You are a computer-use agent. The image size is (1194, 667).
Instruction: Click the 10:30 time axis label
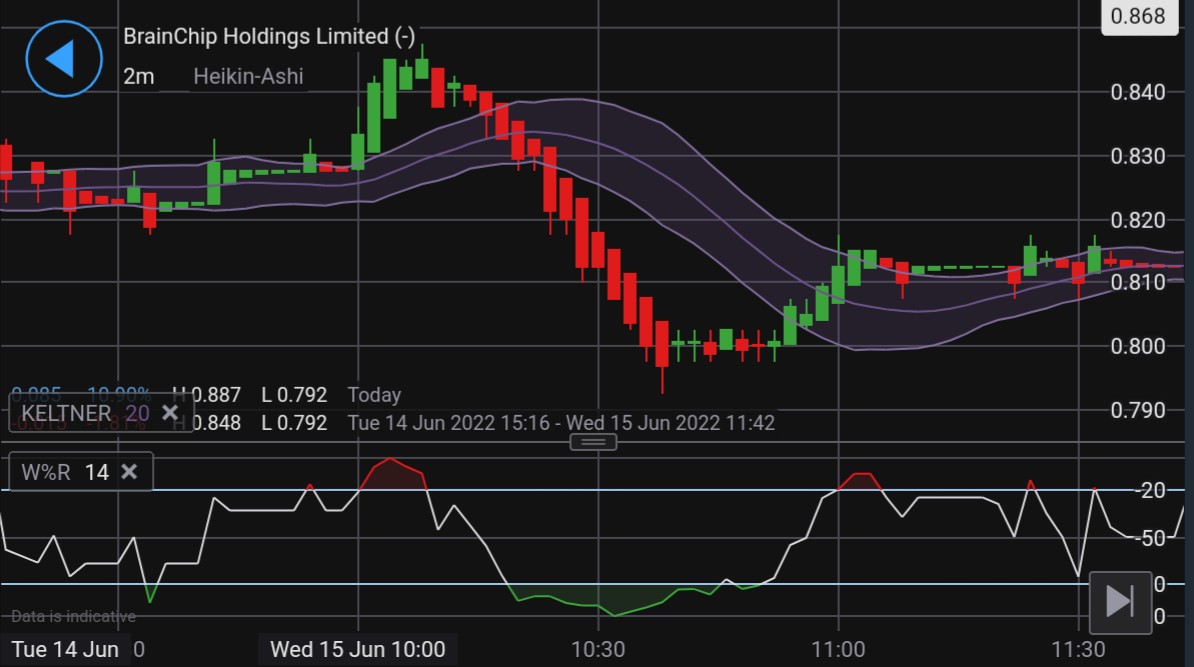coord(598,649)
